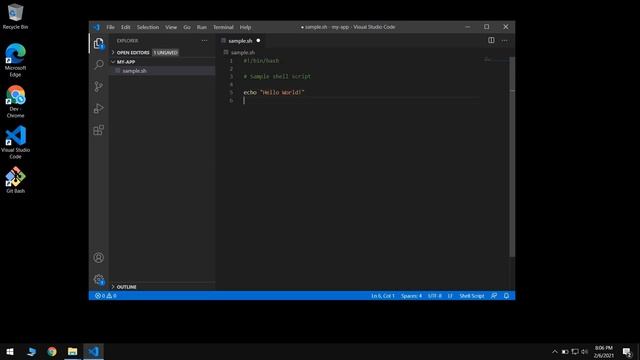Open the Search view icon
Image resolution: width=640 pixels, height=360 pixels.
[x=99, y=65]
